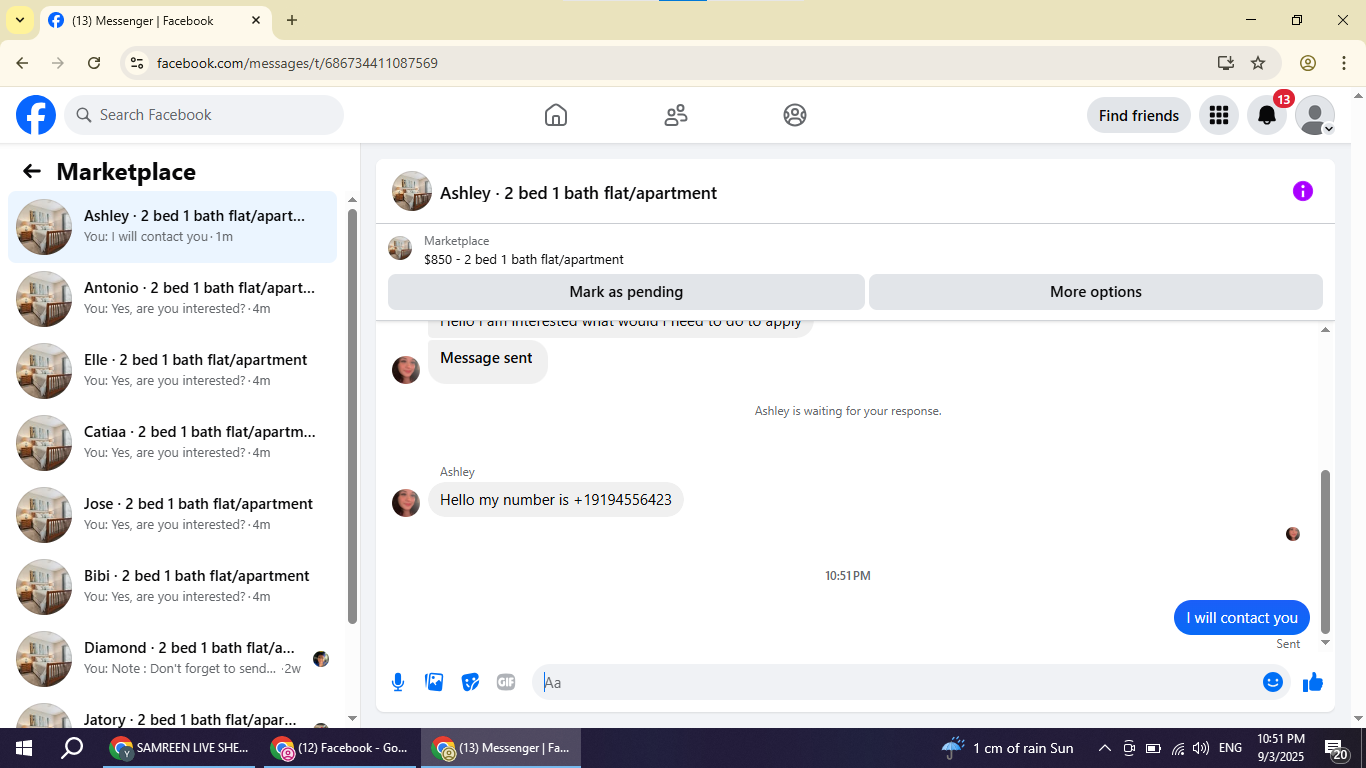Open the Friends icon in top navigation
The width and height of the screenshot is (1366, 768).
click(676, 115)
